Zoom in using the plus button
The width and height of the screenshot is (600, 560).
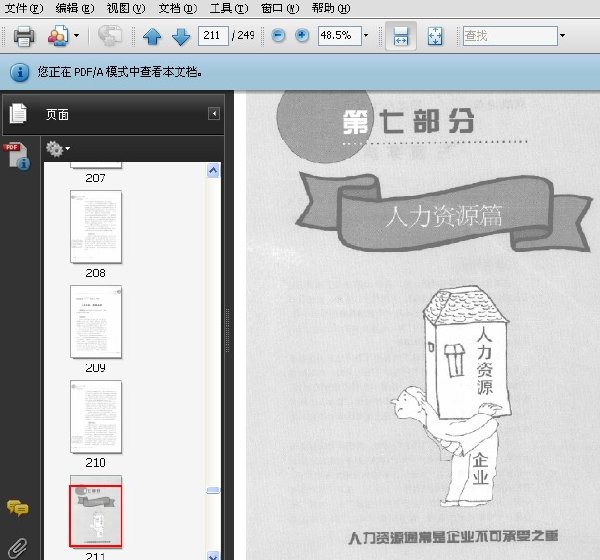click(x=302, y=36)
